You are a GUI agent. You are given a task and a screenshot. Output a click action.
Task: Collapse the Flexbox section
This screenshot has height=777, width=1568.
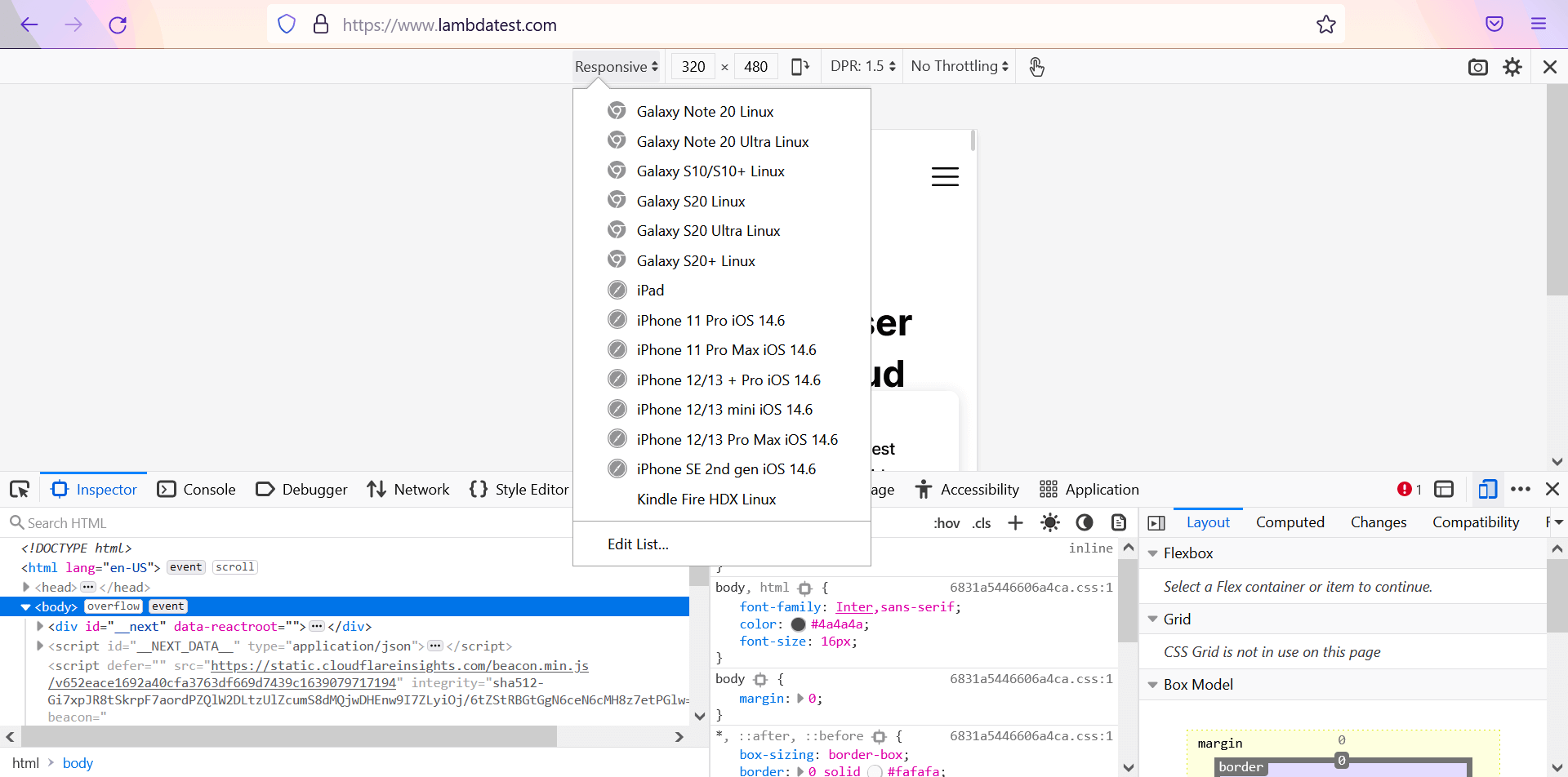pyautogui.click(x=1153, y=553)
